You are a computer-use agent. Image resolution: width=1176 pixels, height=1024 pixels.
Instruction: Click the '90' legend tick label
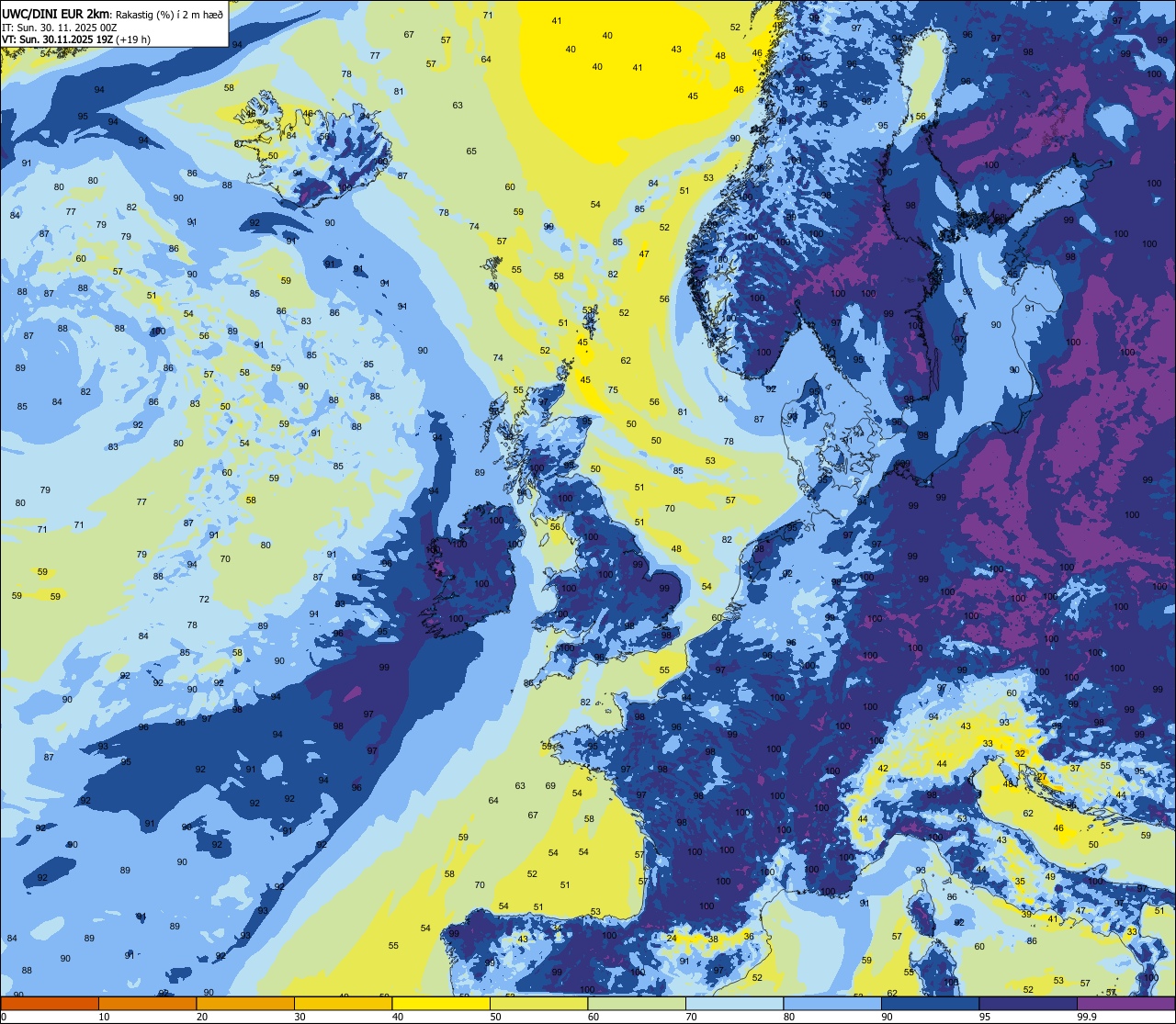[887, 1017]
